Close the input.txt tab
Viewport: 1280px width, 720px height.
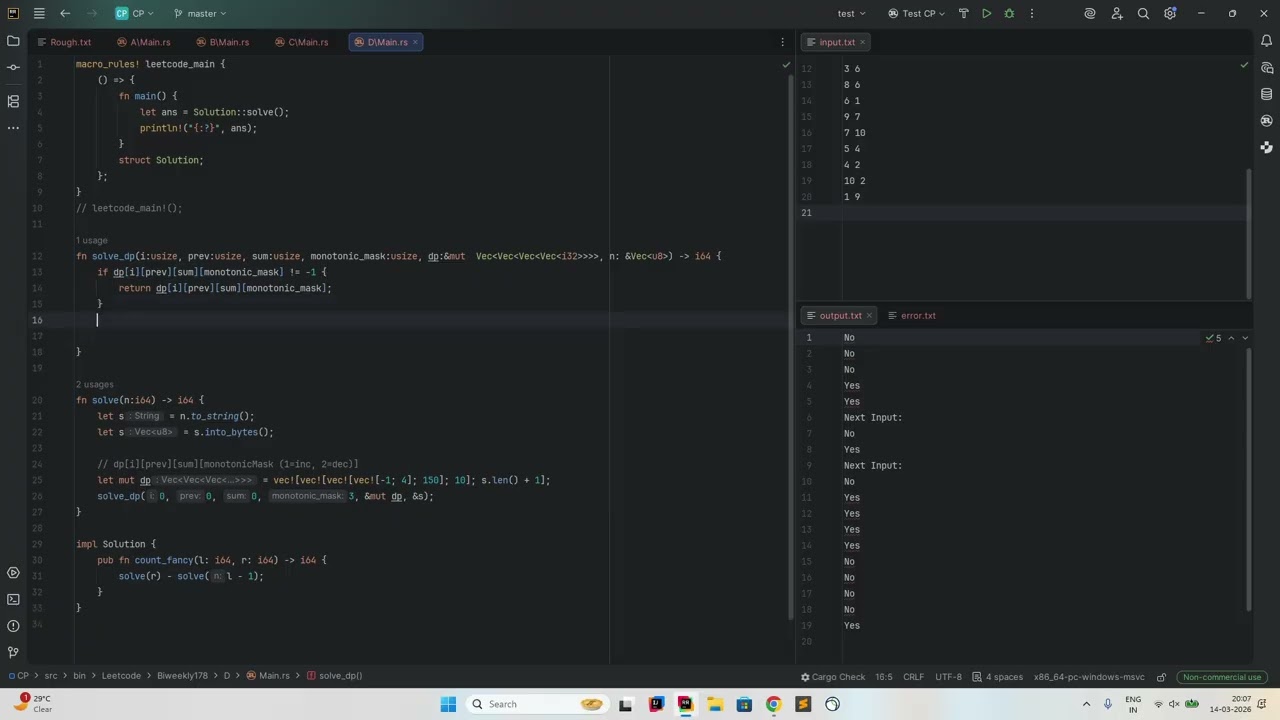[862, 42]
